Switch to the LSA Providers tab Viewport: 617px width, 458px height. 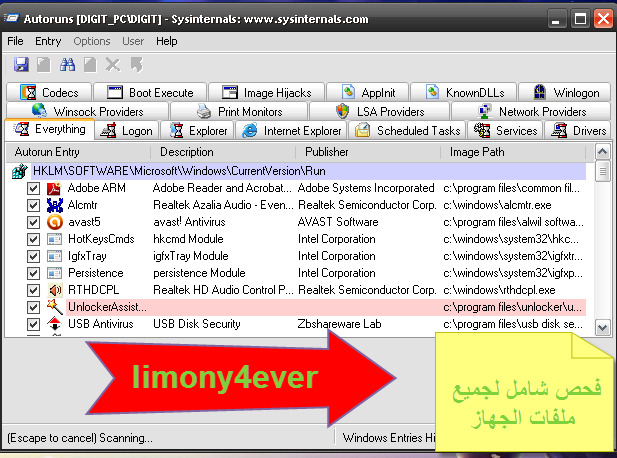pos(380,112)
